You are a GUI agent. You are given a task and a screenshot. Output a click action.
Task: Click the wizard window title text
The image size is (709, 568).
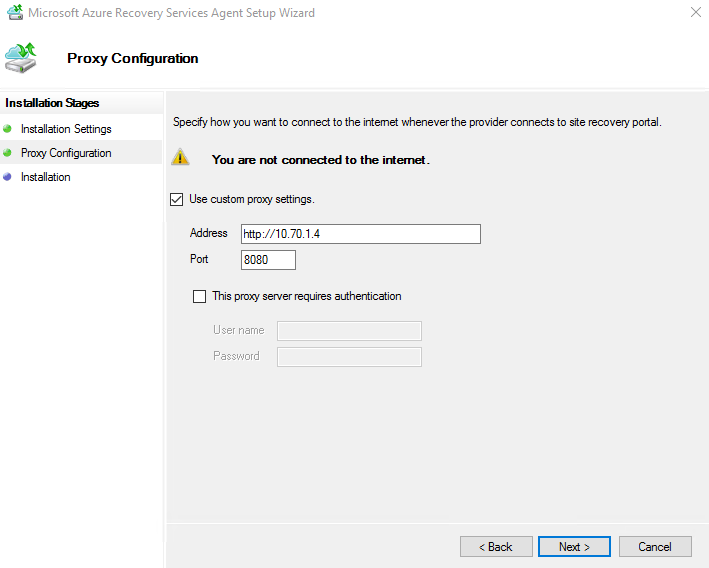171,13
